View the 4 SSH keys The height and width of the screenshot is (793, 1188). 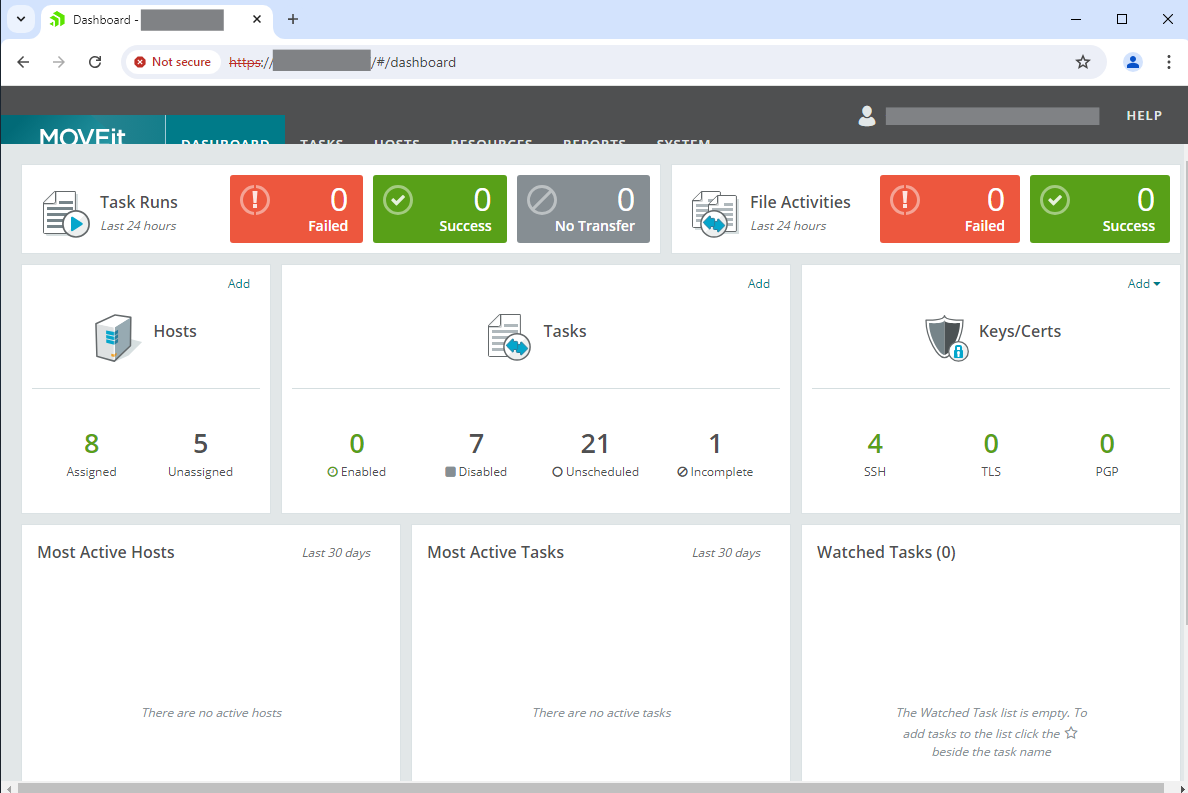coord(875,454)
